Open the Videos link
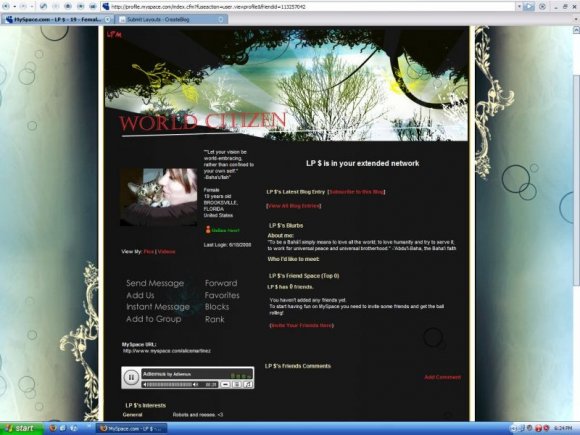 166,252
